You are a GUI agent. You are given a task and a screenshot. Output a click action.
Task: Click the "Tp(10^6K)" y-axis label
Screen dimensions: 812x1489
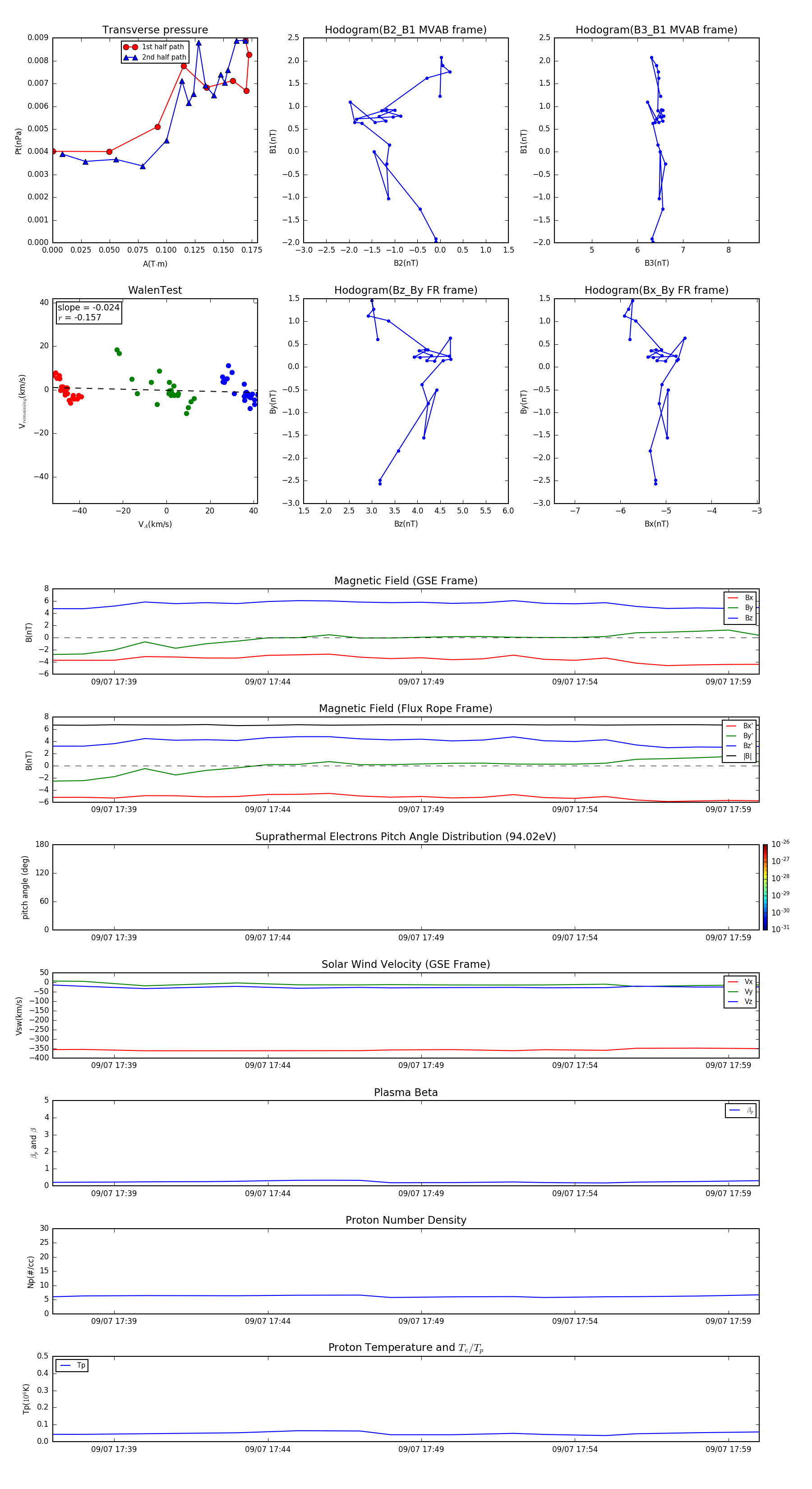(x=27, y=1399)
